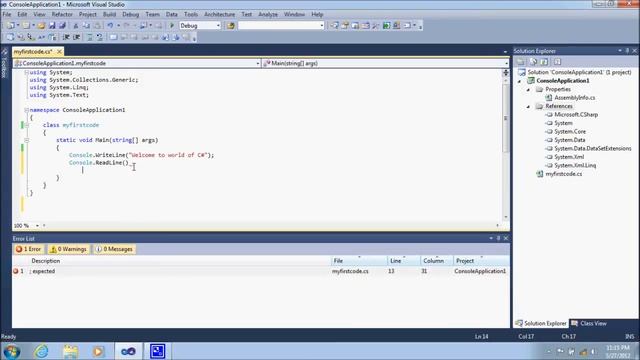
Task: Click the editor horizontal scrollbar track
Action: pyautogui.click(x=271, y=225)
